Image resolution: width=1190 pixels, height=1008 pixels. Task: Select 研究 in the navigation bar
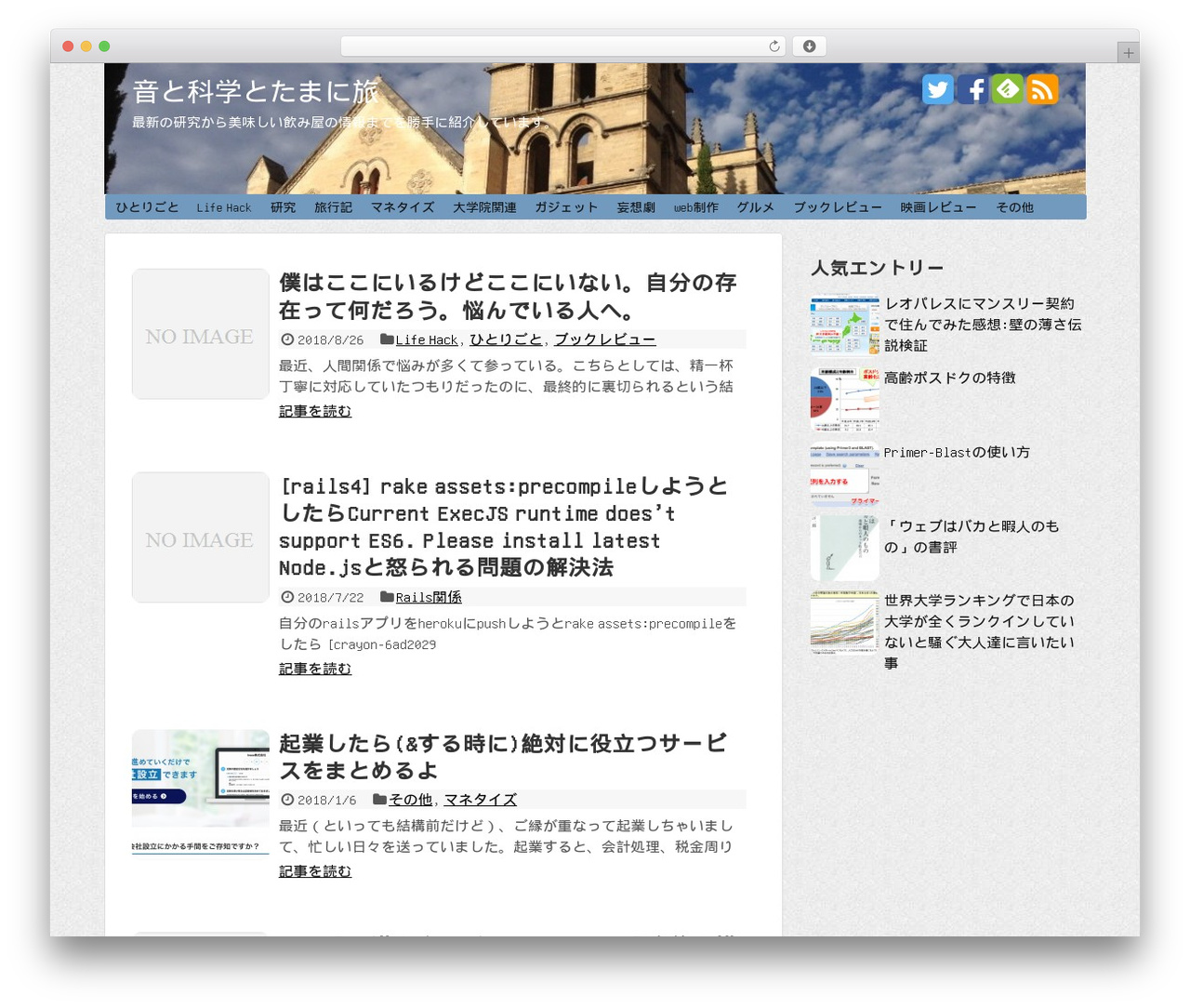point(283,207)
